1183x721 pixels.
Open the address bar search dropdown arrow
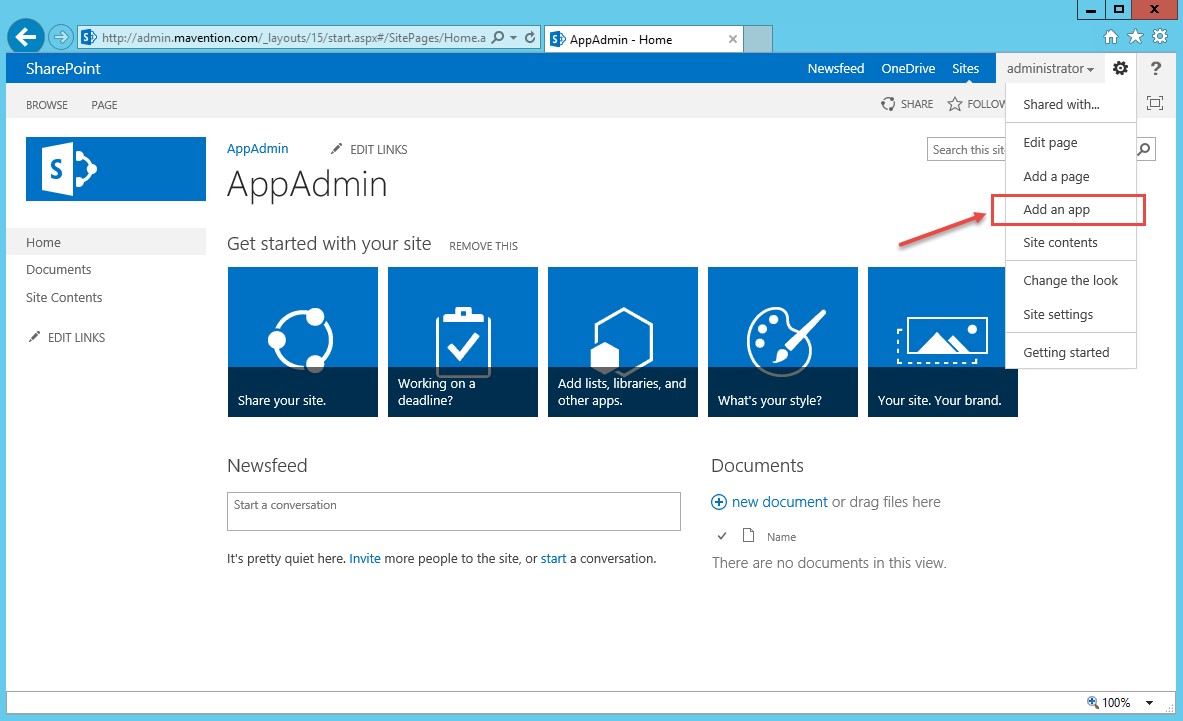pos(513,38)
